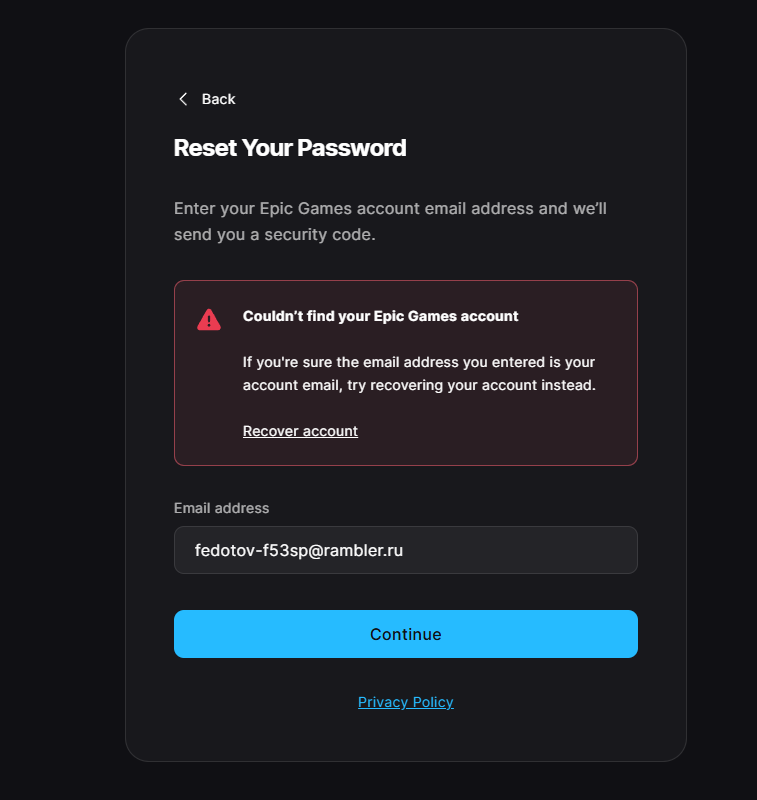This screenshot has height=800, width=757.
Task: Click dark page background outside the dialog card
Action: click(61, 398)
